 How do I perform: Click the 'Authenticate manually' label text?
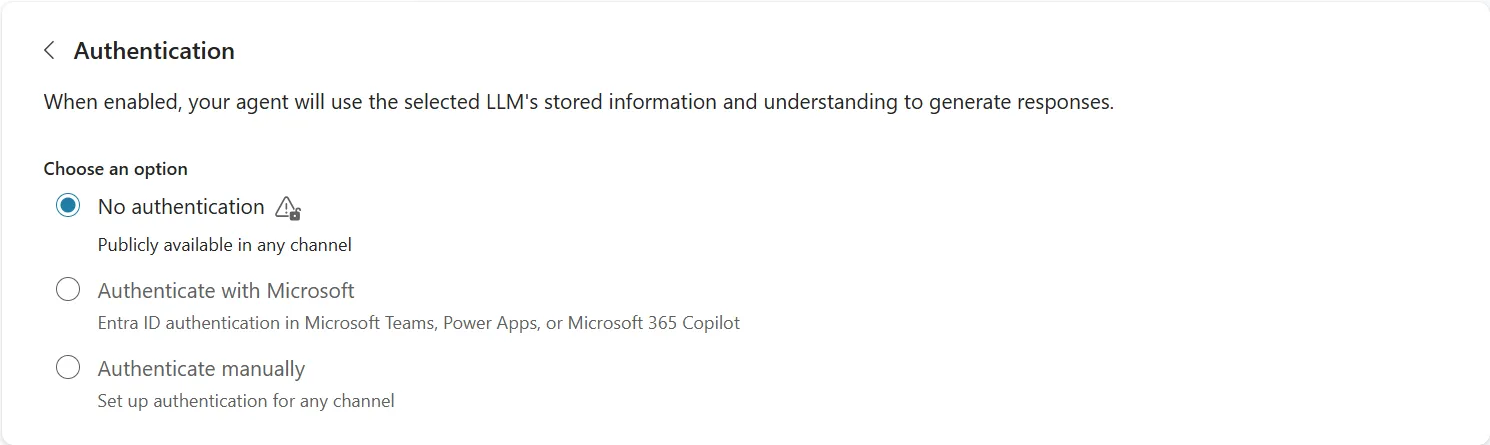pyautogui.click(x=201, y=369)
